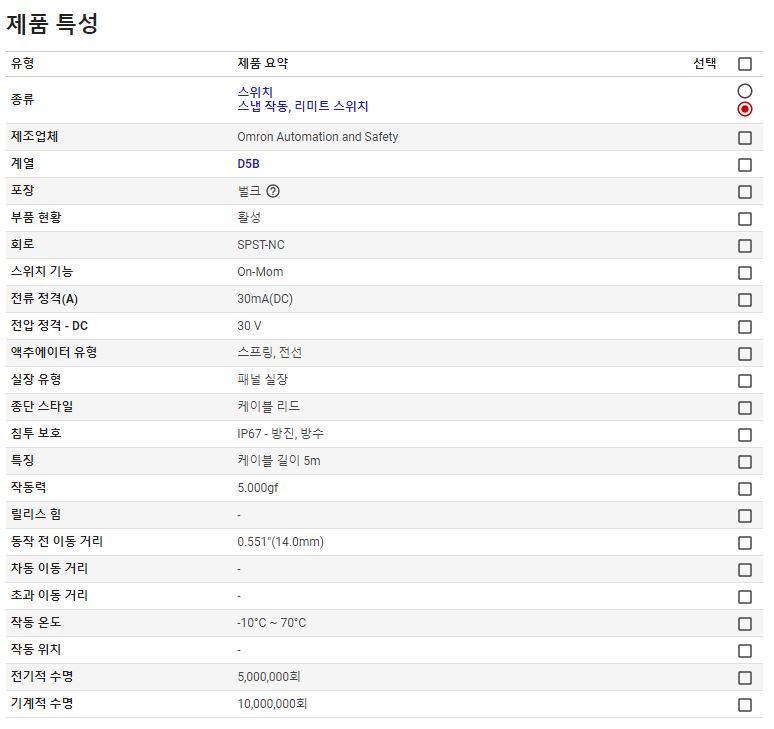774x729 pixels.
Task: Check the 제조업체 Omron row checkbox
Action: coord(744,138)
